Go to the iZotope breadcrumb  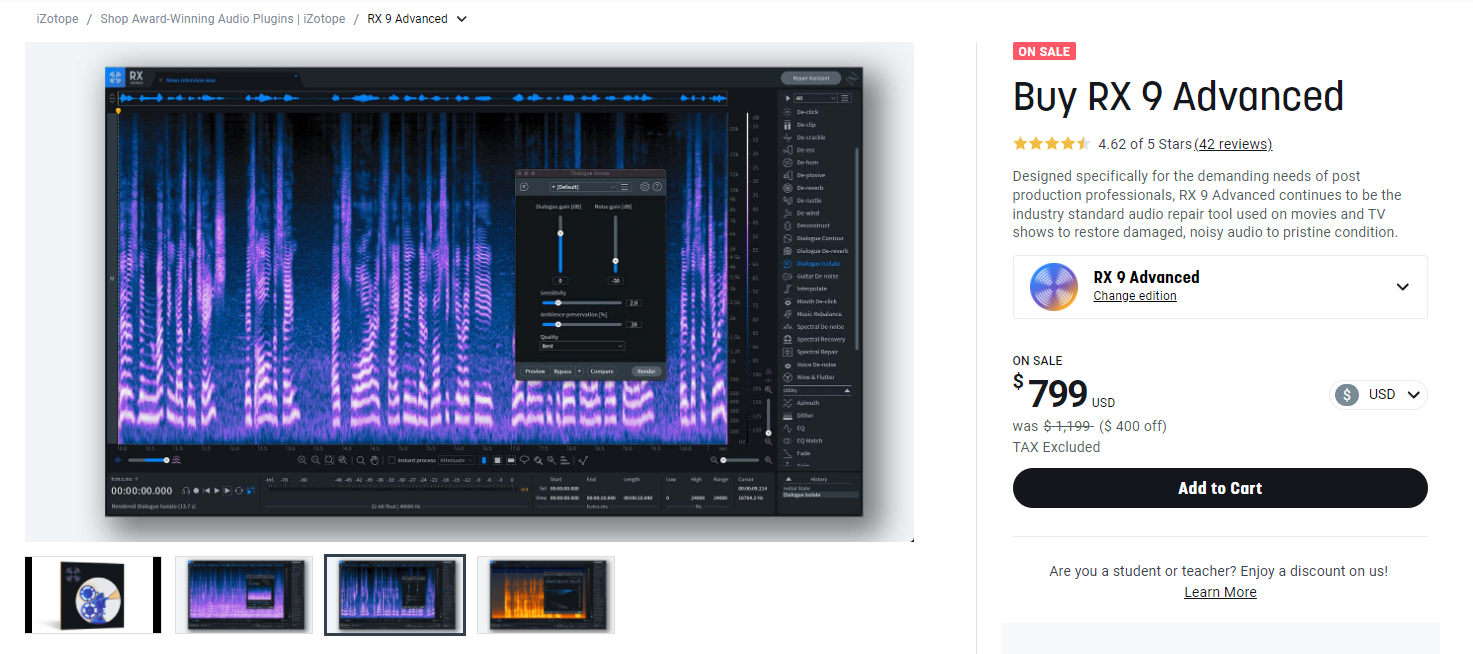point(57,19)
